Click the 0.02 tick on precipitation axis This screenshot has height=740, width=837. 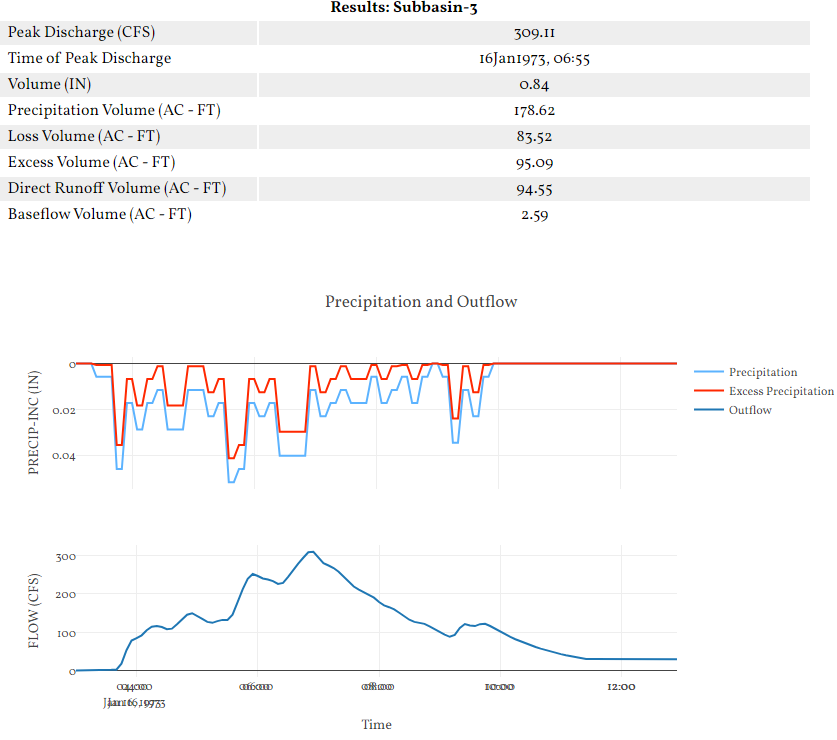click(x=64, y=411)
